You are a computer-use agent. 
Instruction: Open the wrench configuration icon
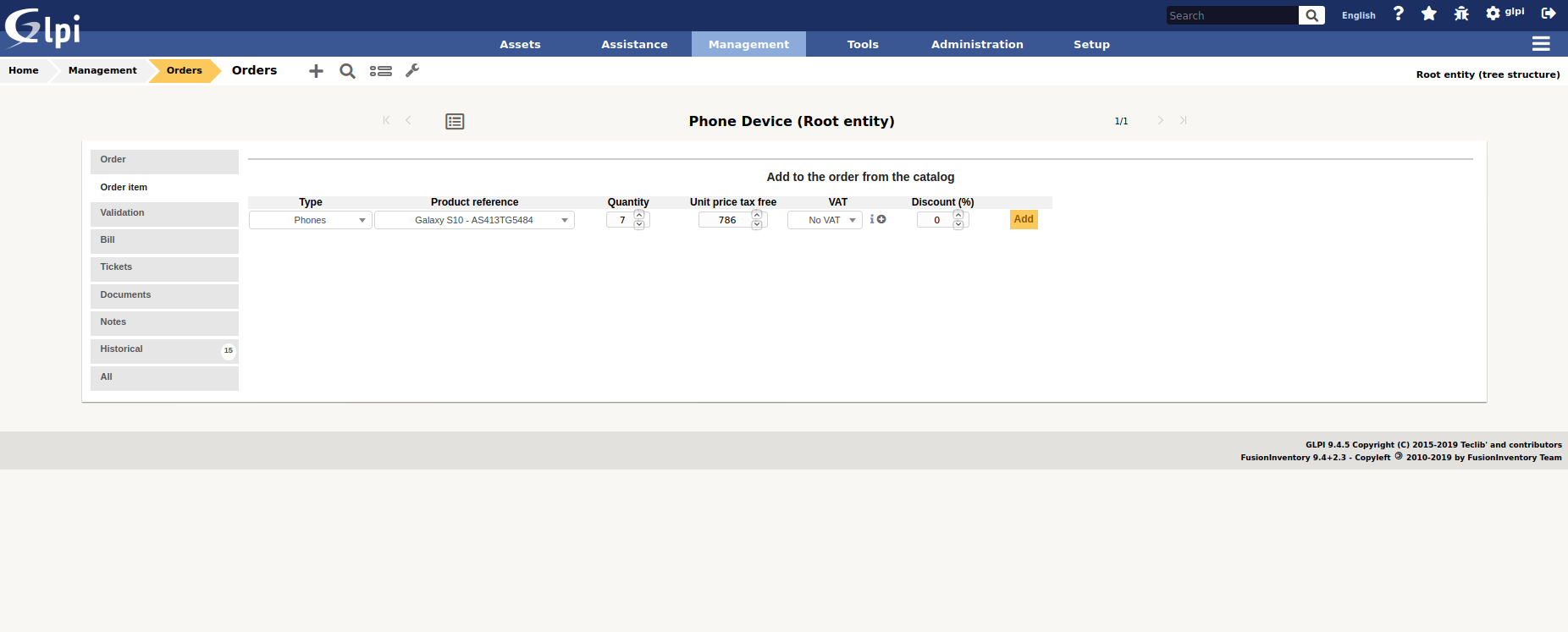[412, 71]
